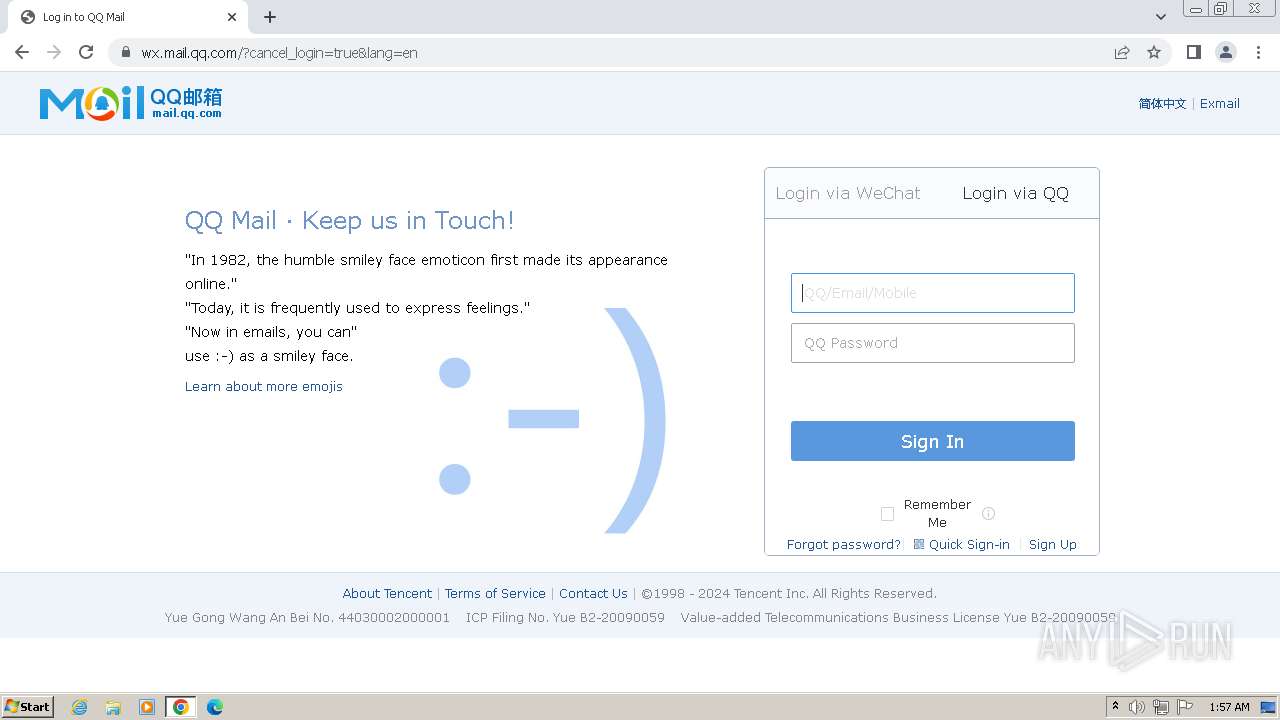
Task: Switch language to 简体中文
Action: pos(1162,103)
